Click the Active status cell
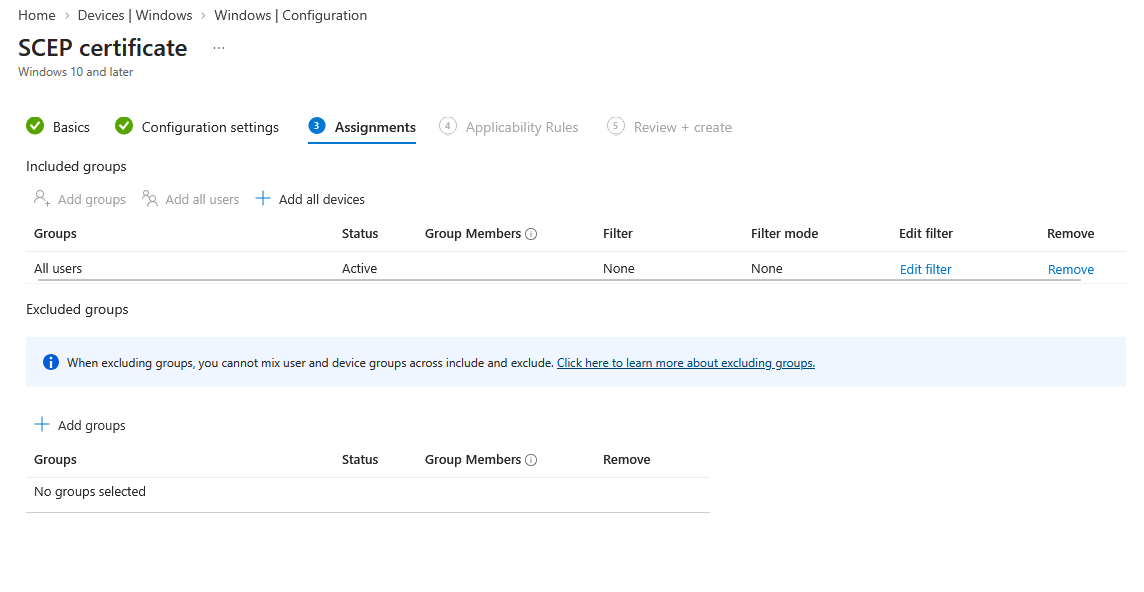The width and height of the screenshot is (1144, 592). pos(360,269)
